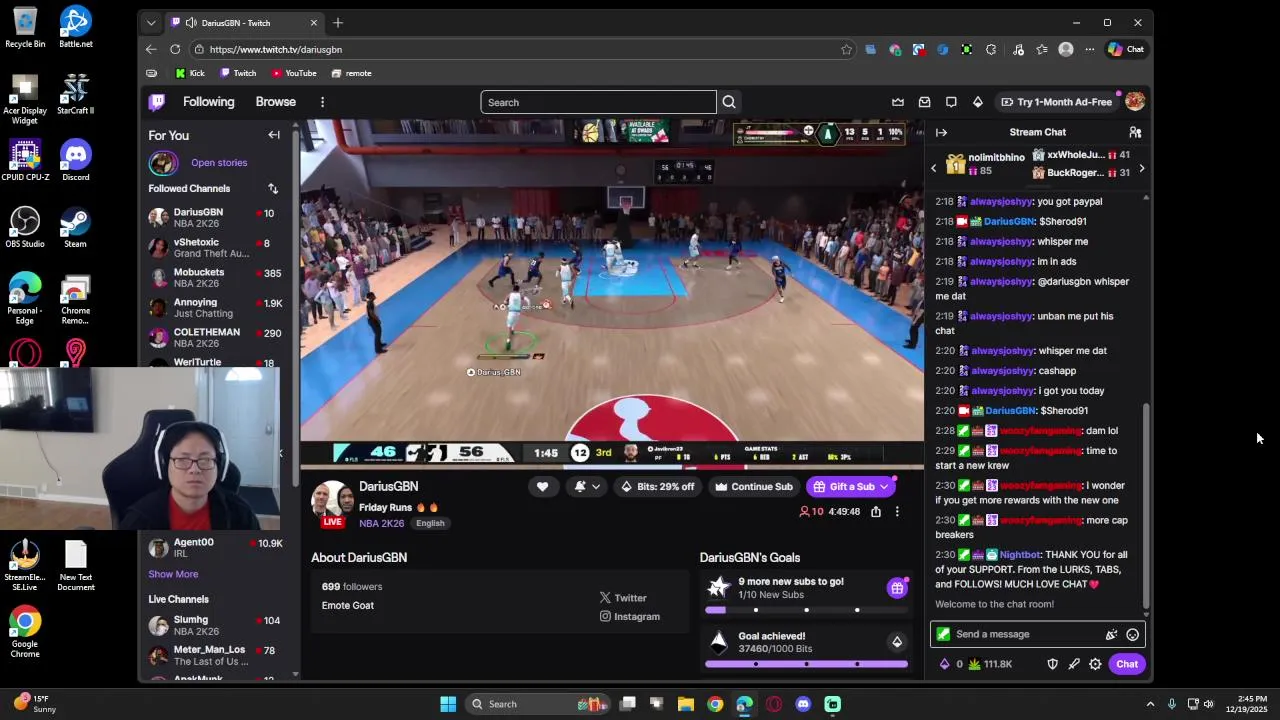
Task: Toggle volume speaker icon in tray
Action: [x=1208, y=704]
